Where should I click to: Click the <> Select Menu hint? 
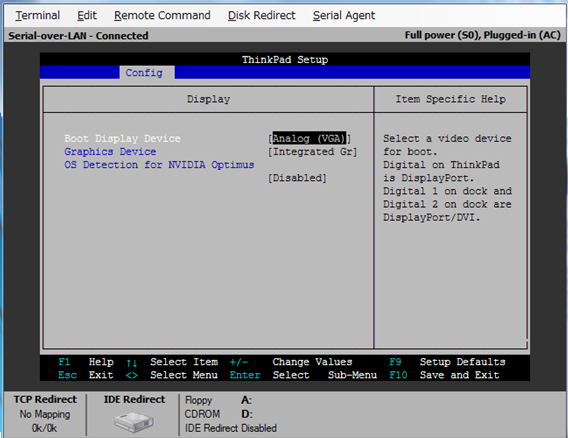[172, 375]
